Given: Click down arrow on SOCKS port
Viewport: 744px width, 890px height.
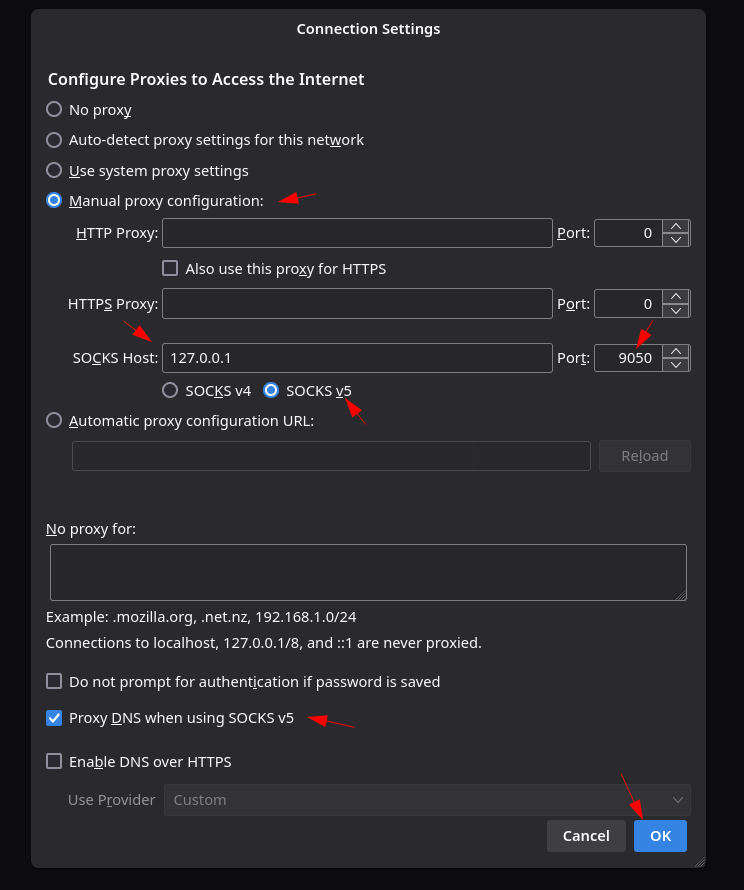Looking at the screenshot, I should 677,364.
